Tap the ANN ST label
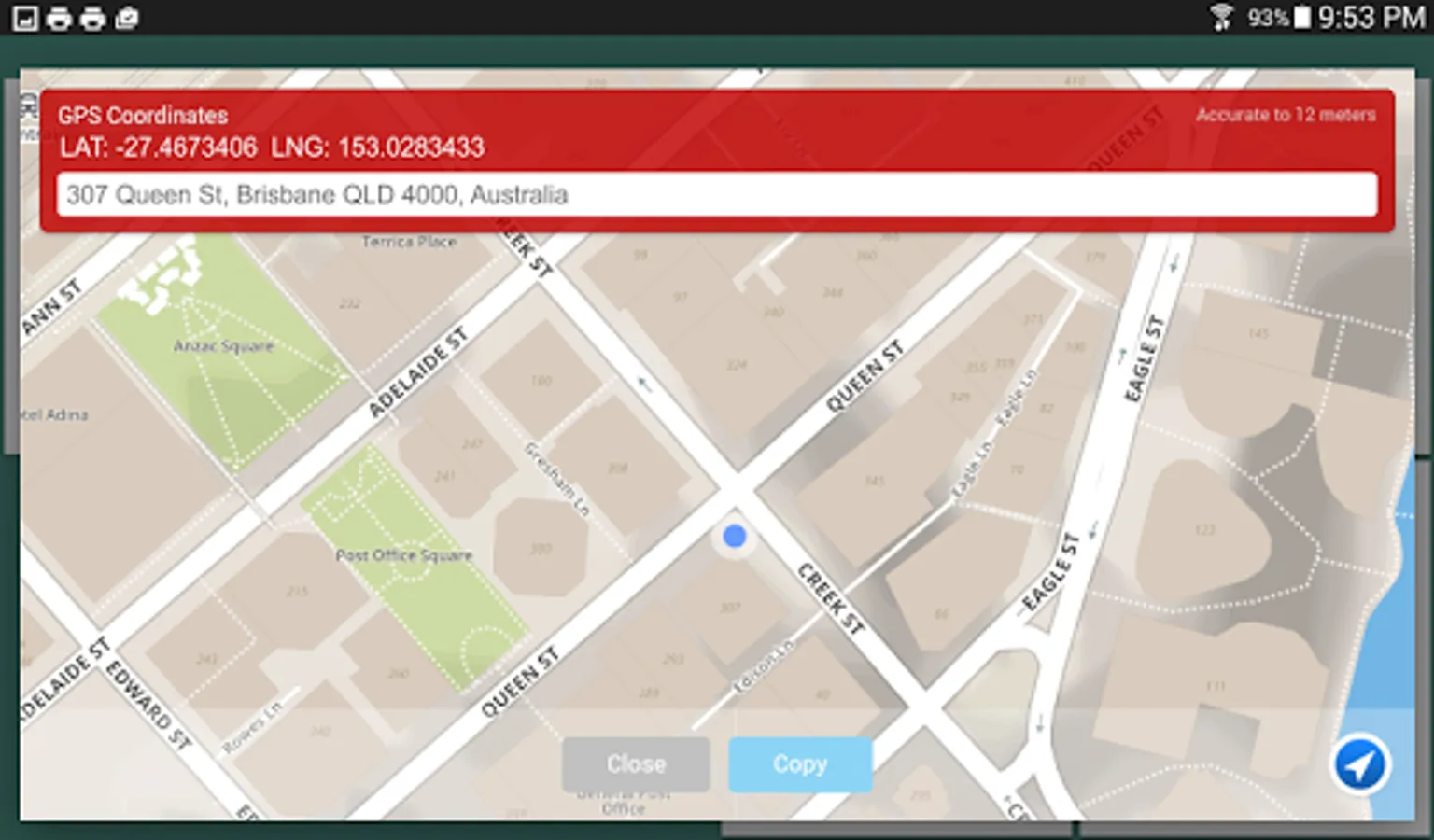The width and height of the screenshot is (1434, 840). coord(52,306)
